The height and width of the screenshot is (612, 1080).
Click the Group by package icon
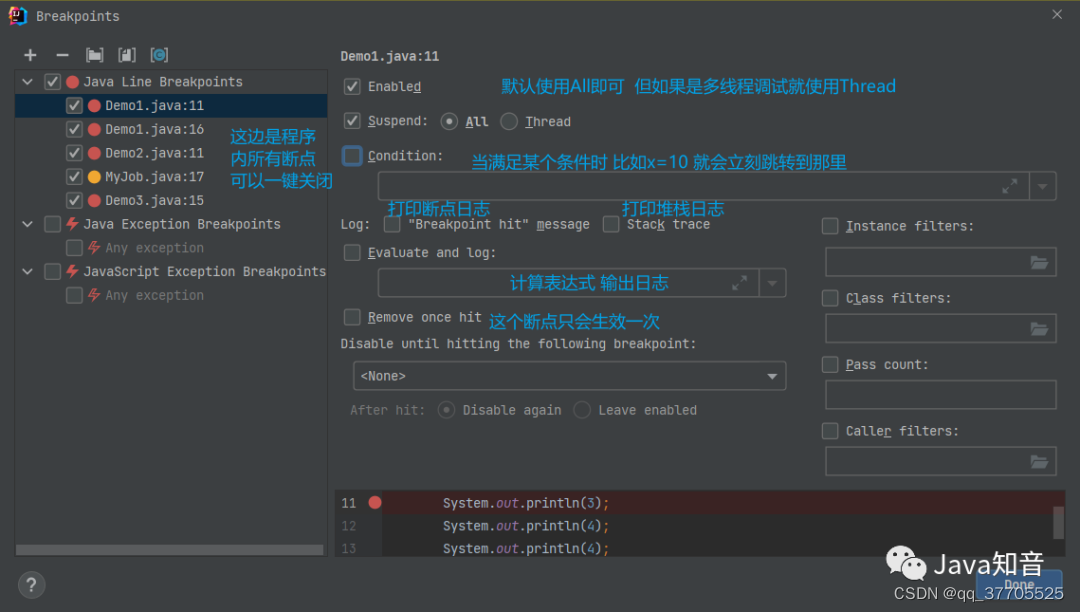(95, 55)
